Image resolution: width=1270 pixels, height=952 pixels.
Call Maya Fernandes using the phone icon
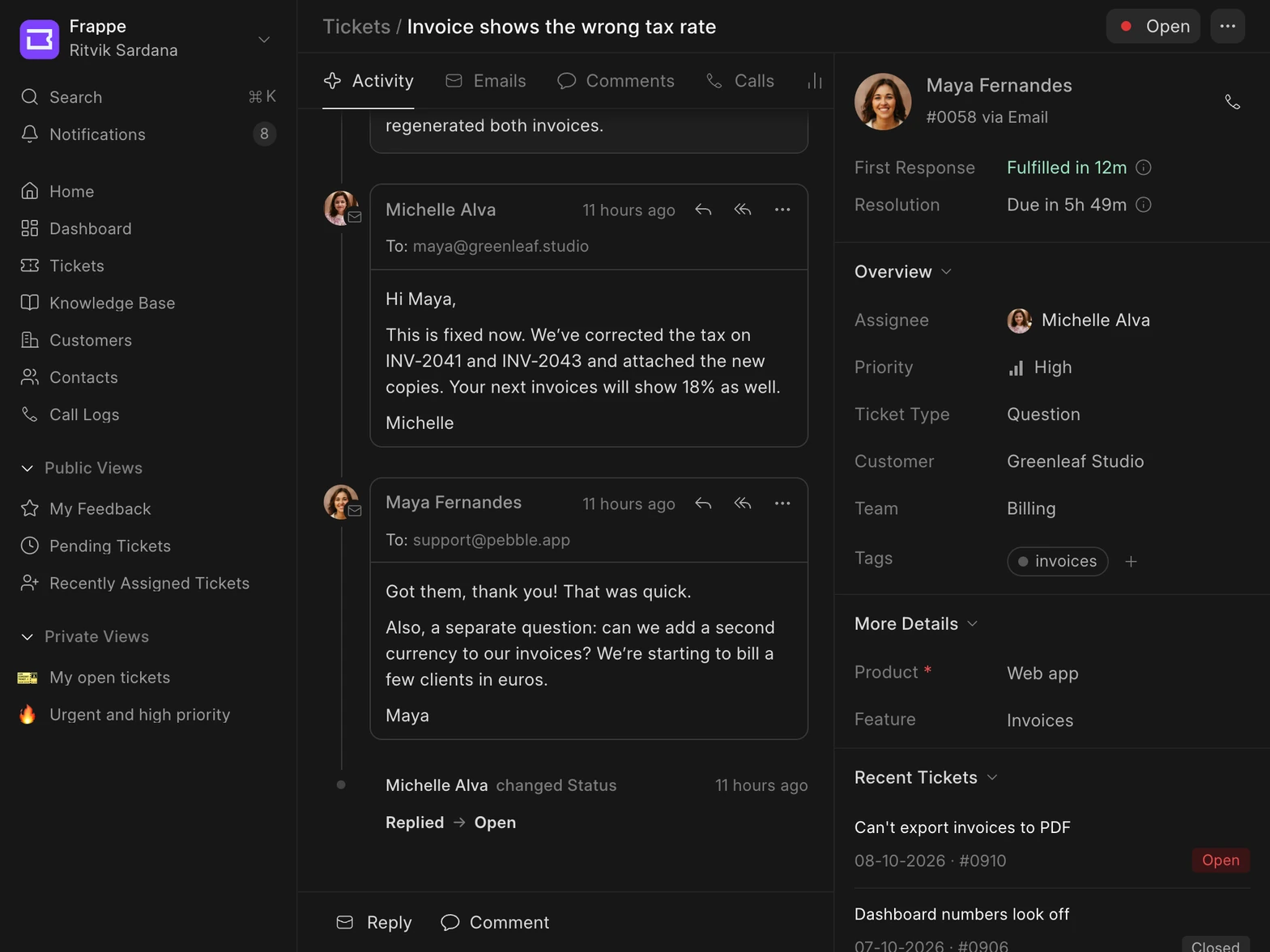[1233, 102]
